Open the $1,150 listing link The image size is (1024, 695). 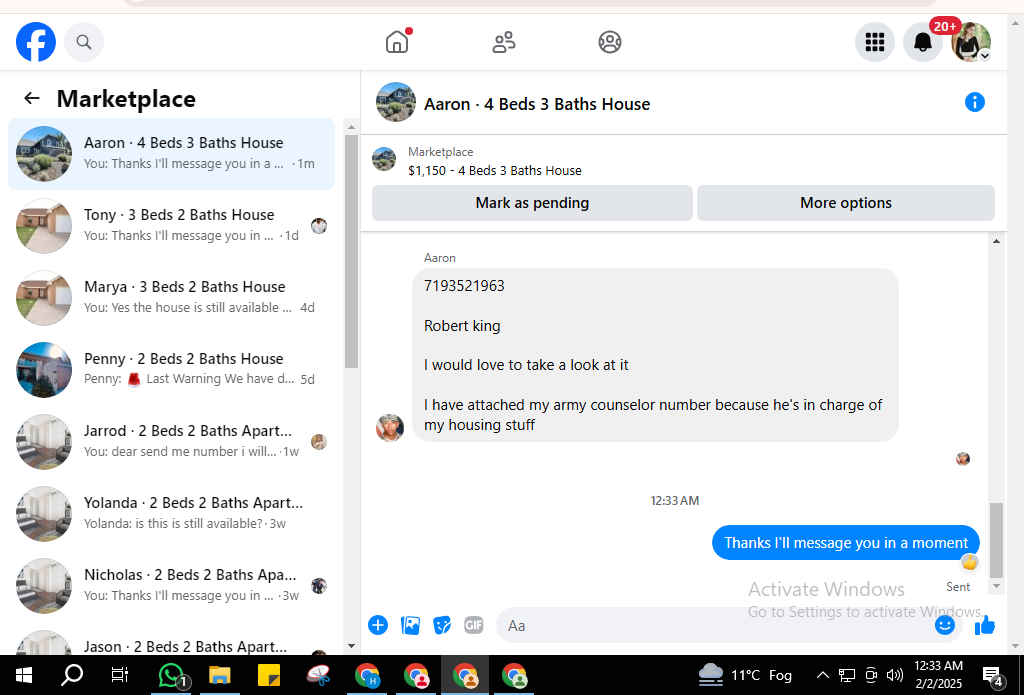494,170
